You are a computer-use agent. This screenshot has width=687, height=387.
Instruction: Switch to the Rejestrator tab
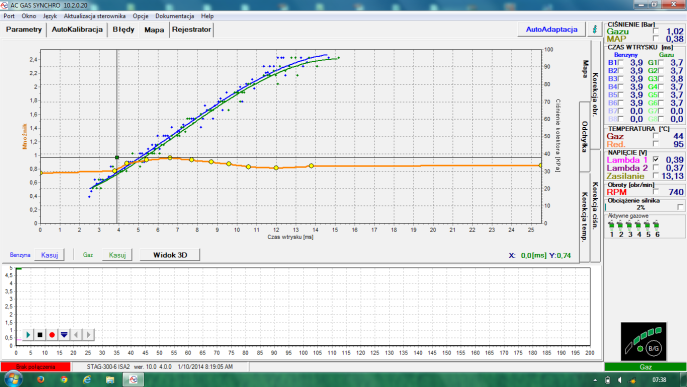[191, 29]
